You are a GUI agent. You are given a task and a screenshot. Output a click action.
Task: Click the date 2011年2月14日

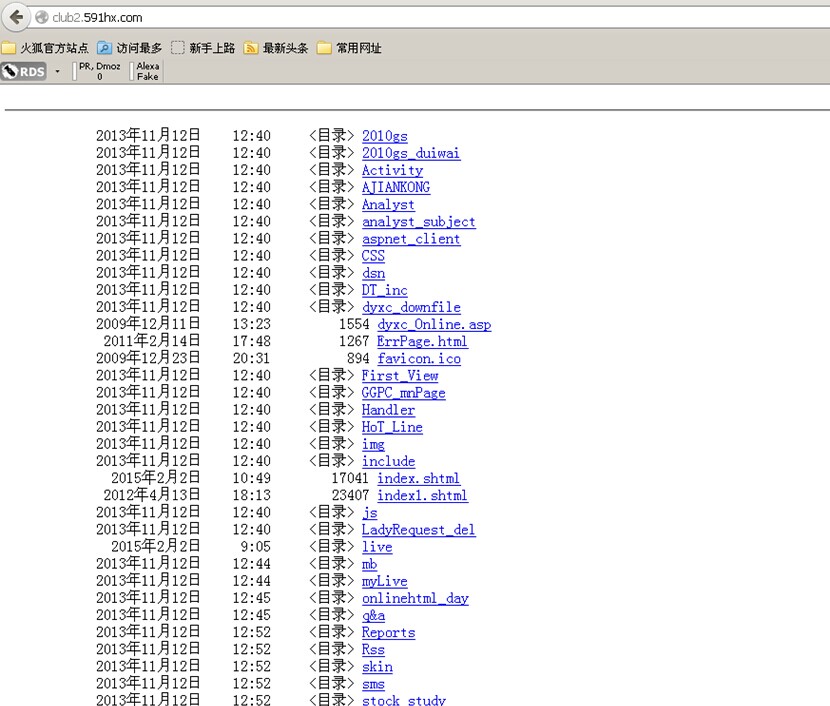point(152,341)
